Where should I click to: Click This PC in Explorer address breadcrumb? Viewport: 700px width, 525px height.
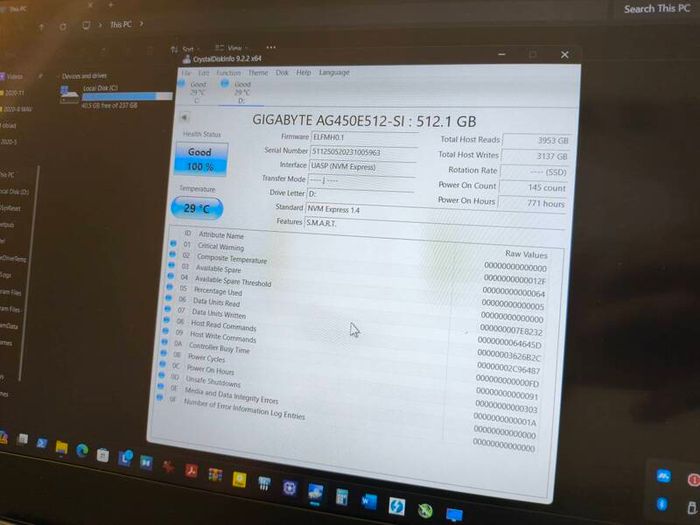click(121, 25)
